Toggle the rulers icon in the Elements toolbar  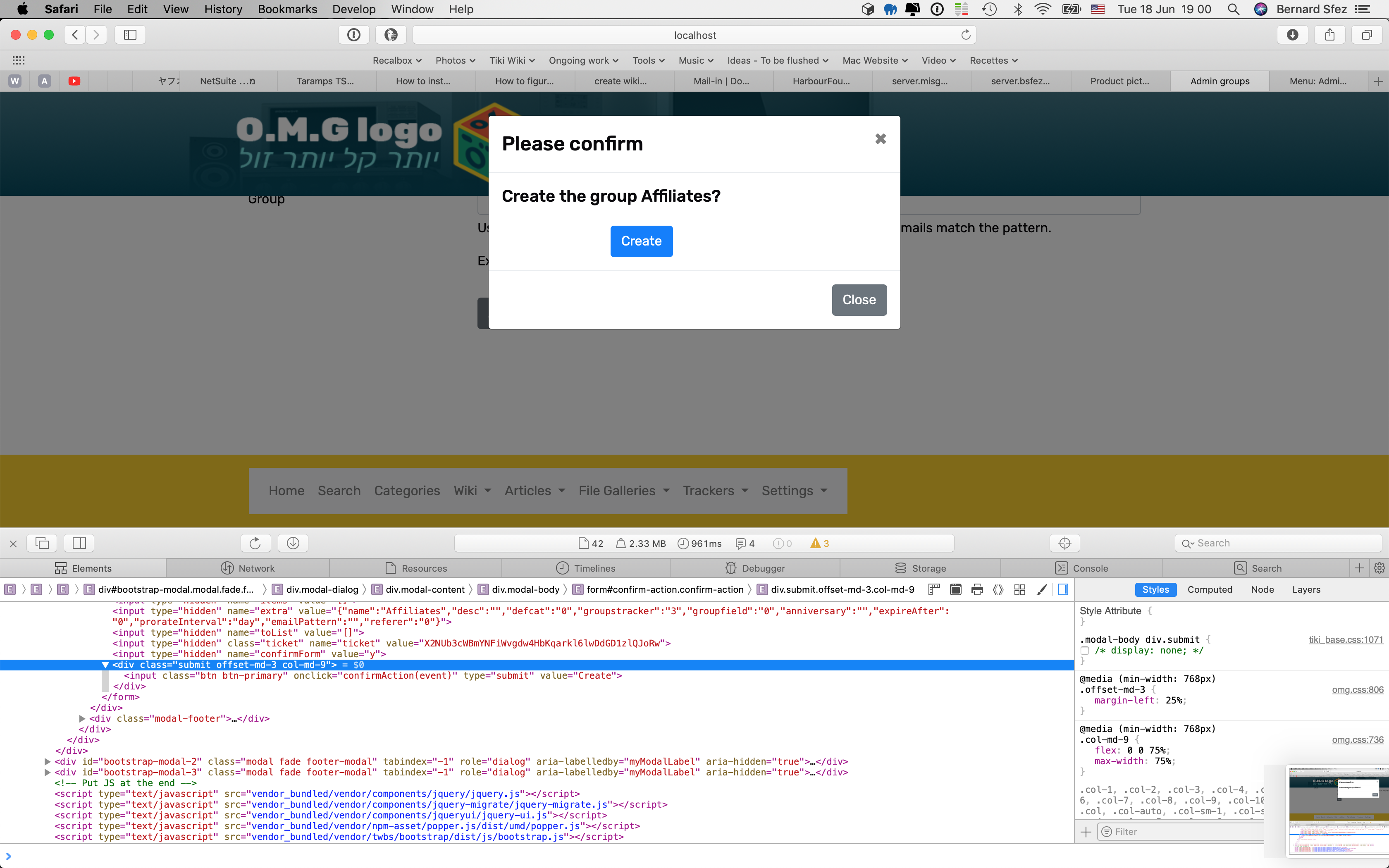[934, 589]
